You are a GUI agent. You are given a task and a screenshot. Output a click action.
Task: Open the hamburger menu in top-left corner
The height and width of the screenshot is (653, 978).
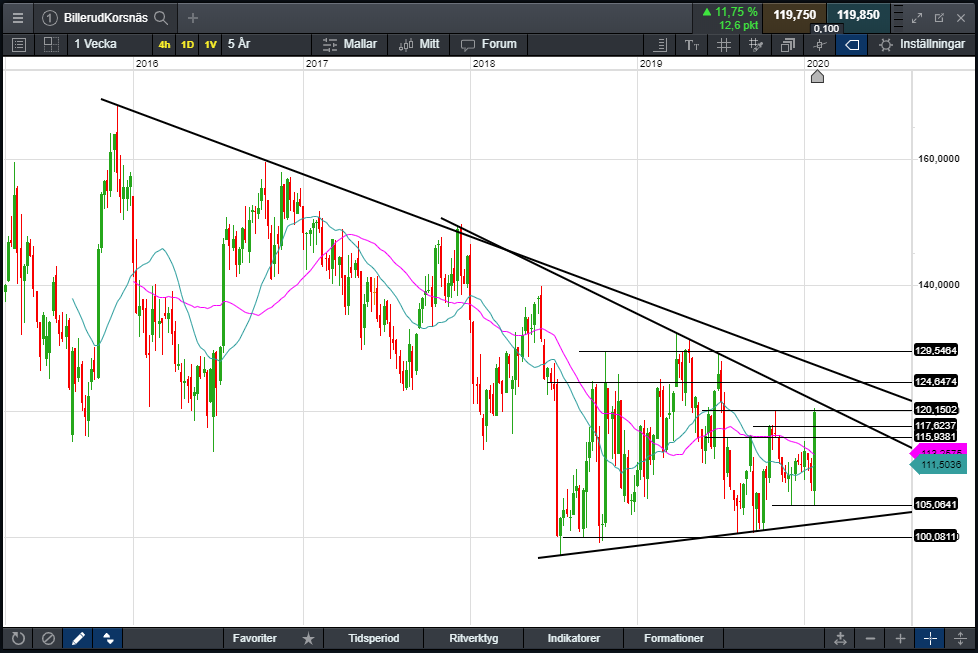click(17, 17)
